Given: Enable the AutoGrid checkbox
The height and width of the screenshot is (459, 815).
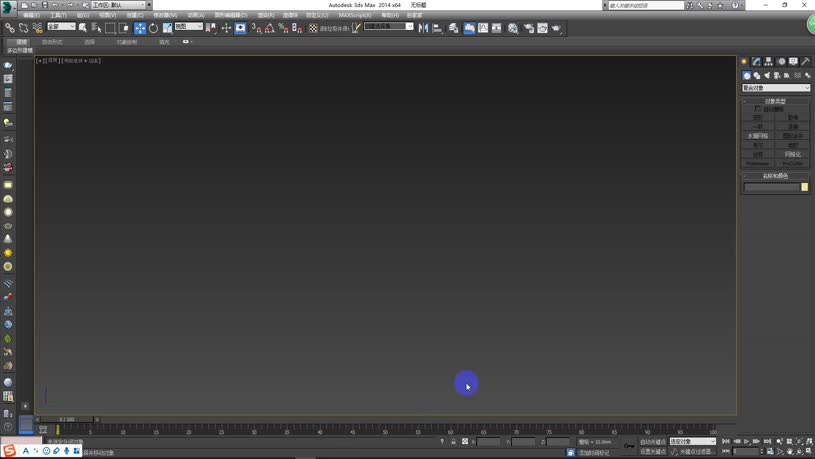Looking at the screenshot, I should pos(757,109).
